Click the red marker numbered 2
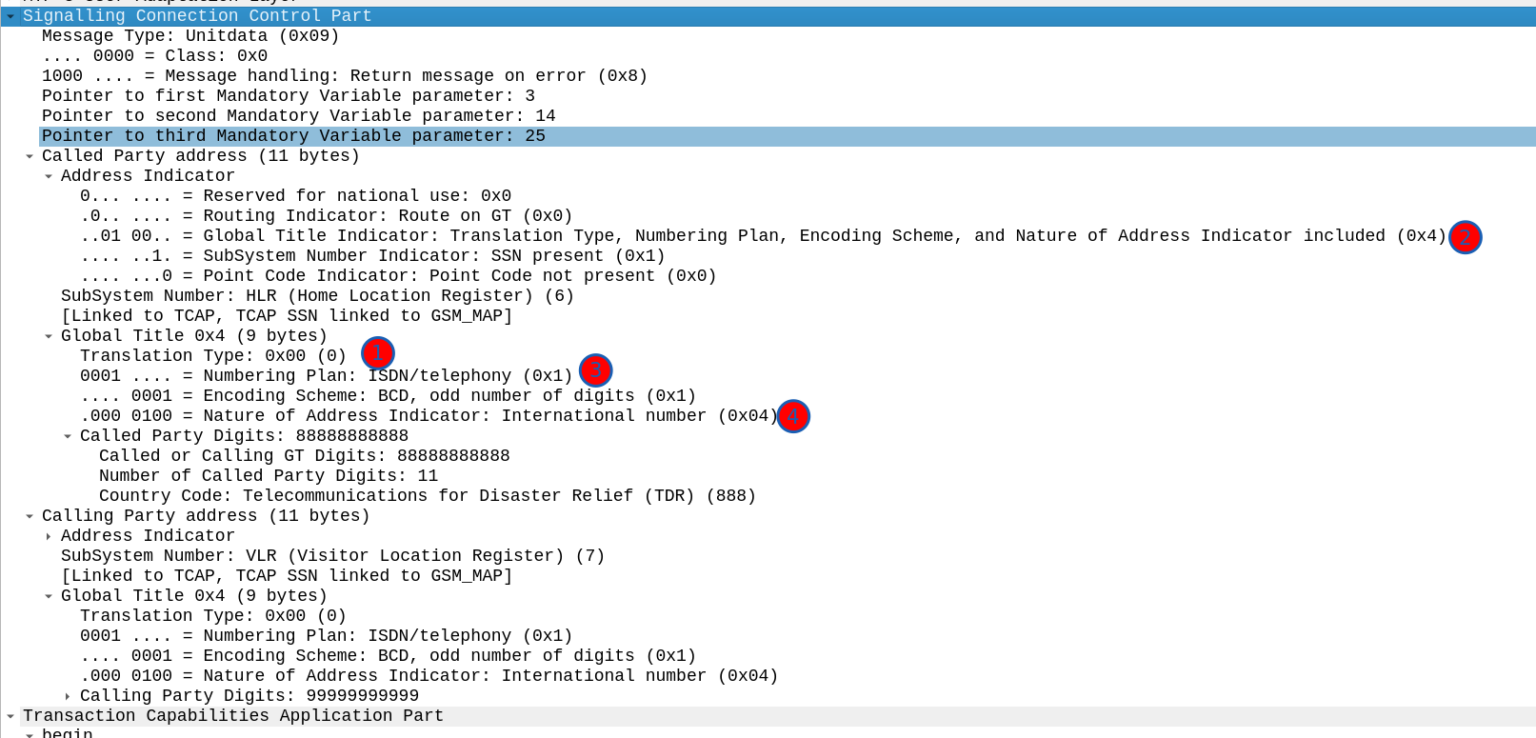 coord(1464,238)
